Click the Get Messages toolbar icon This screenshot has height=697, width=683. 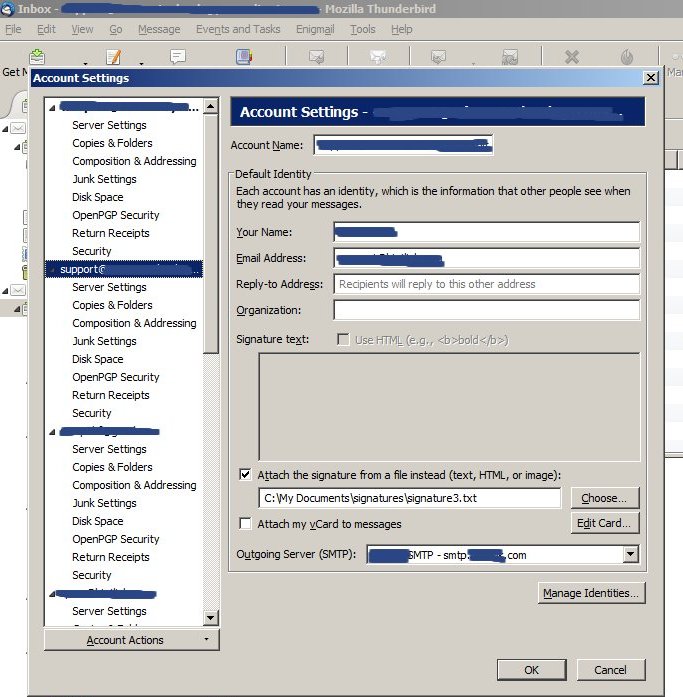[x=37, y=57]
